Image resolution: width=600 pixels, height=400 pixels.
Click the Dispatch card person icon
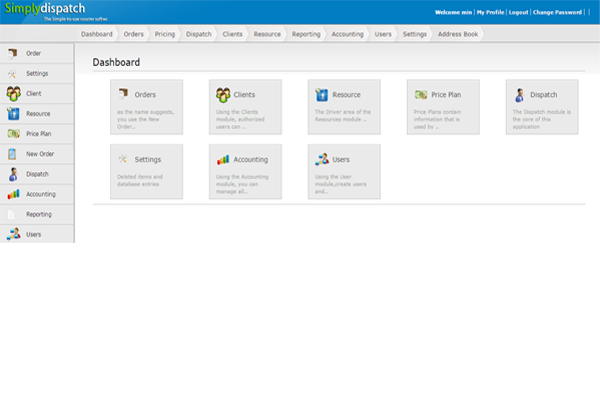pyautogui.click(x=520, y=95)
